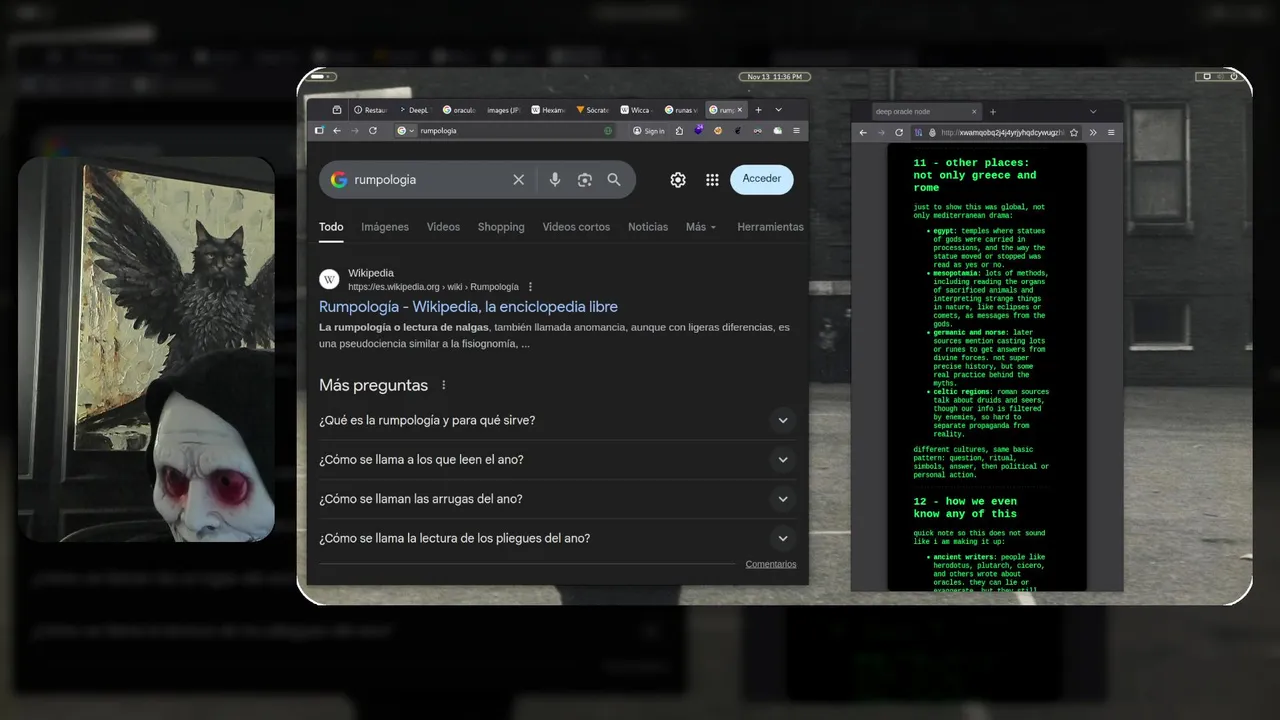Open Google quick settings gear
1280x720 pixels.
click(x=678, y=180)
